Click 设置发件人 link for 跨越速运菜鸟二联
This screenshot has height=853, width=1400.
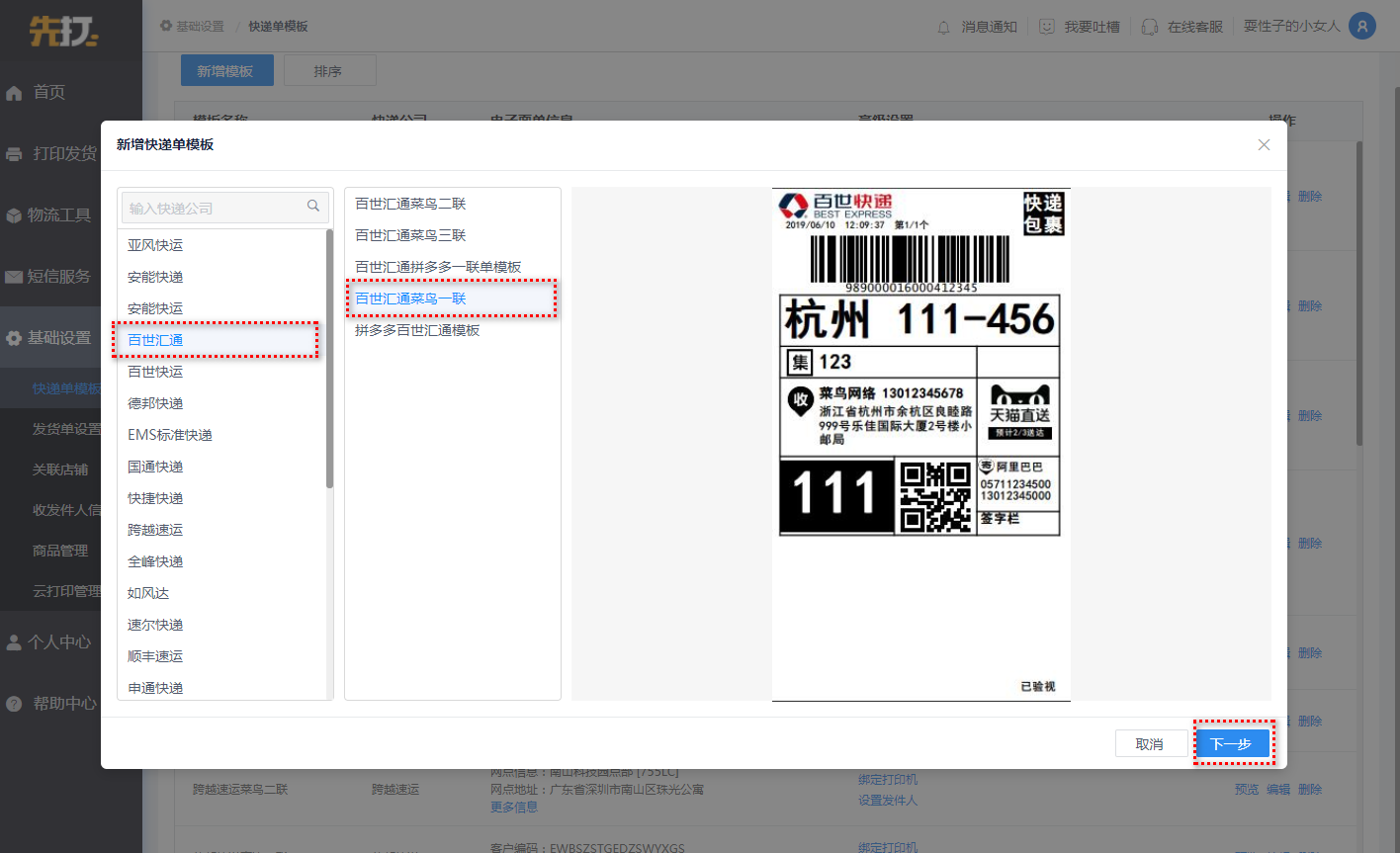(x=888, y=800)
